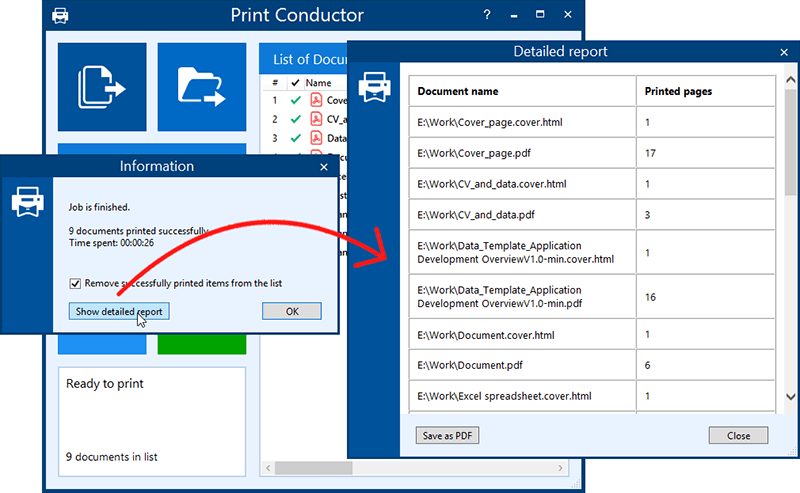Click Job is finished message
This screenshot has width=800, height=493.
99,207
